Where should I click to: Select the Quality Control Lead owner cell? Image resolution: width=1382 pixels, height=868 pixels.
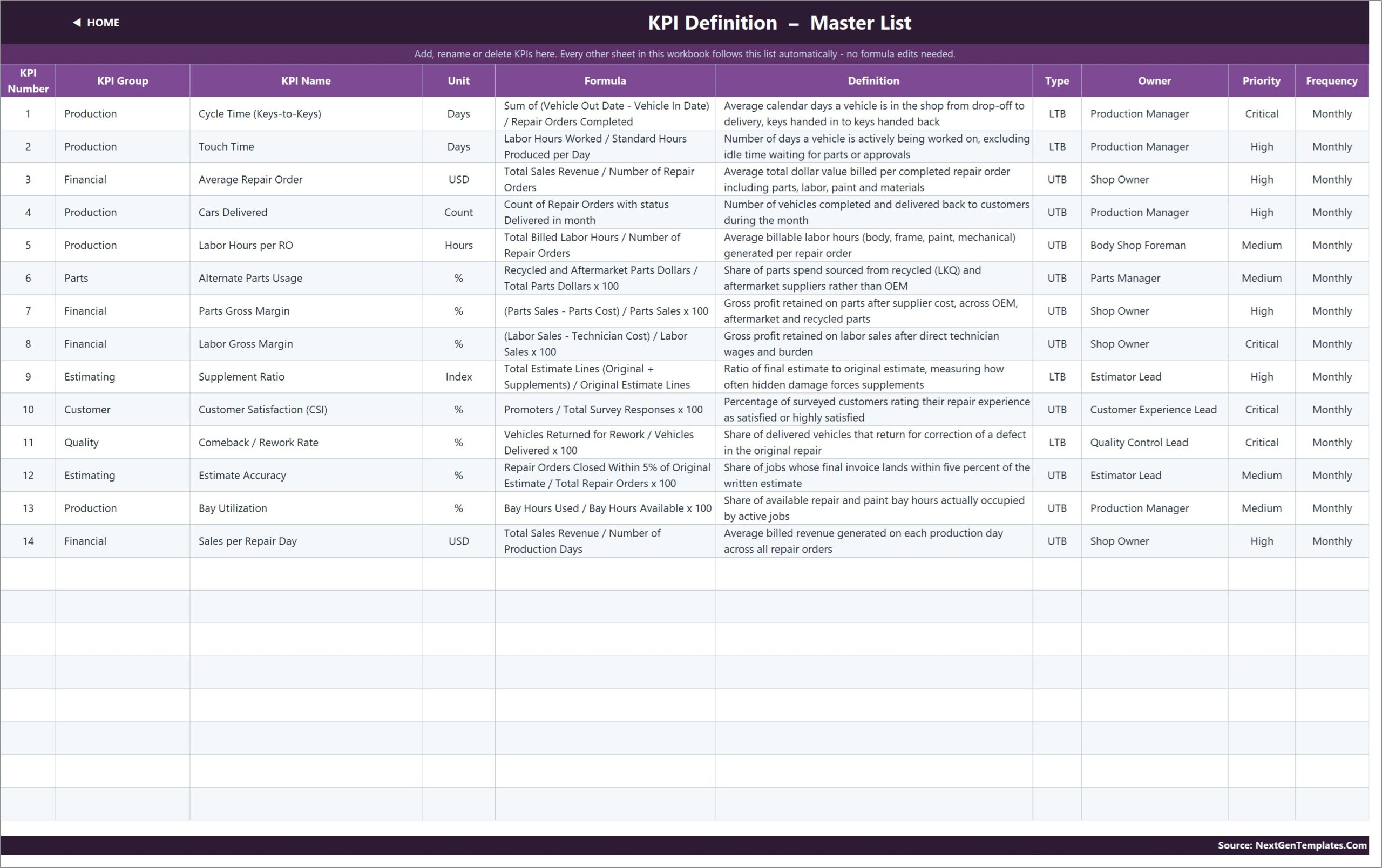point(1155,442)
